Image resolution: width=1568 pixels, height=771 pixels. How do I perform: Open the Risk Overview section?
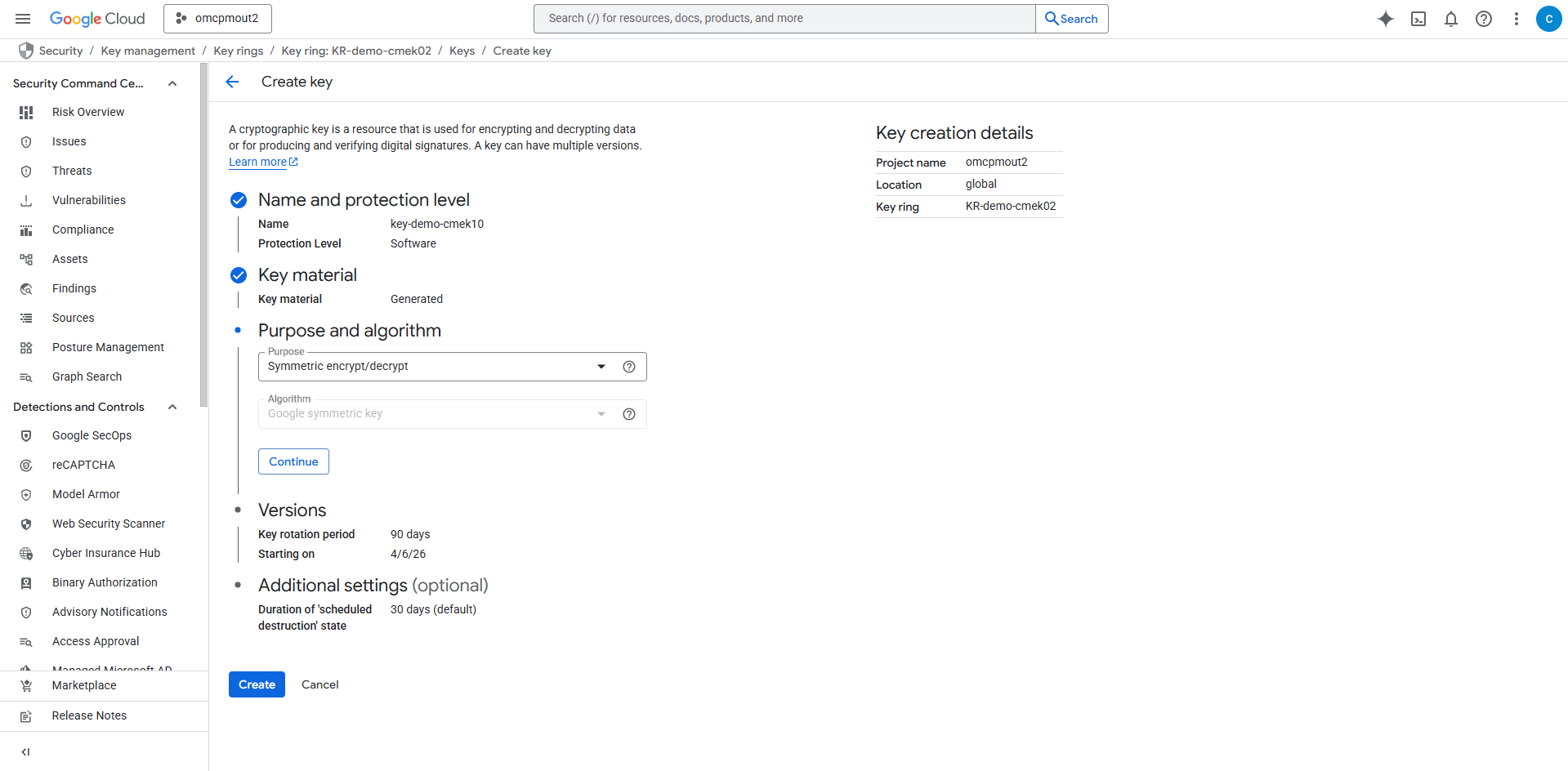click(x=87, y=112)
